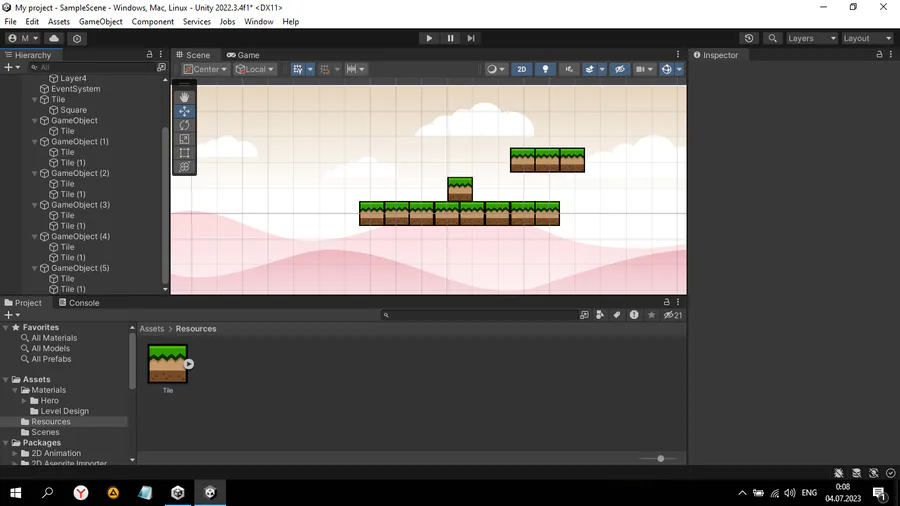
Task: Open the Center pivot dropdown
Action: click(205, 69)
